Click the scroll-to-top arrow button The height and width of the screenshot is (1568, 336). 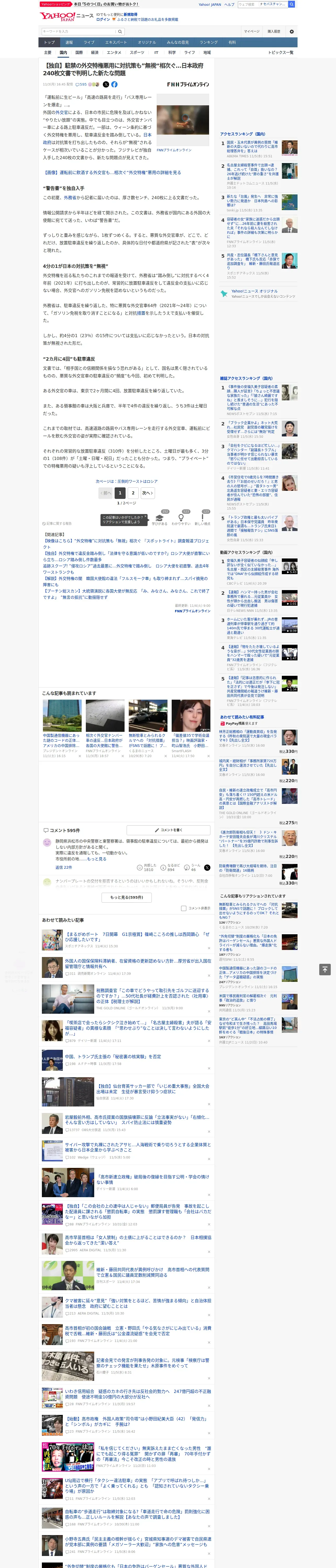click(x=325, y=970)
